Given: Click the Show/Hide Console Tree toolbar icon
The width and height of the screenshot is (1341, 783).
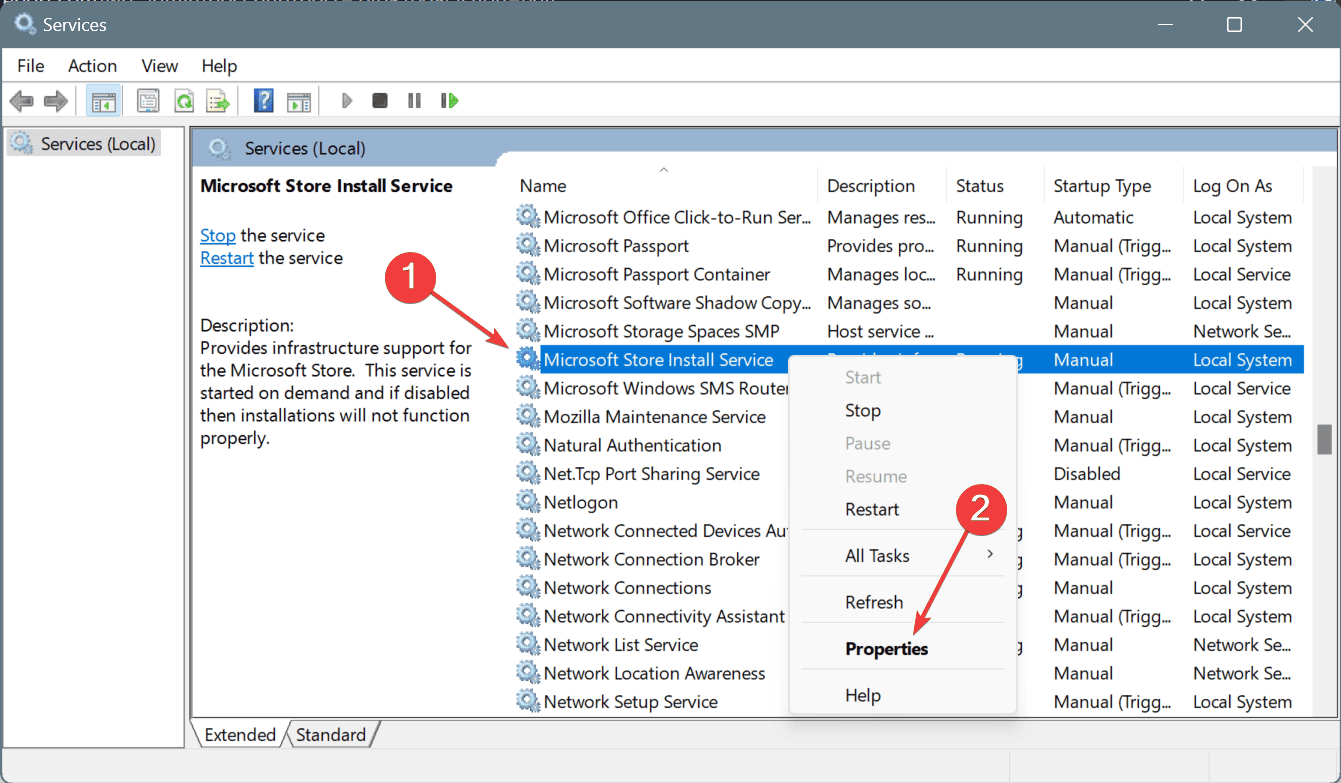Looking at the screenshot, I should [102, 101].
